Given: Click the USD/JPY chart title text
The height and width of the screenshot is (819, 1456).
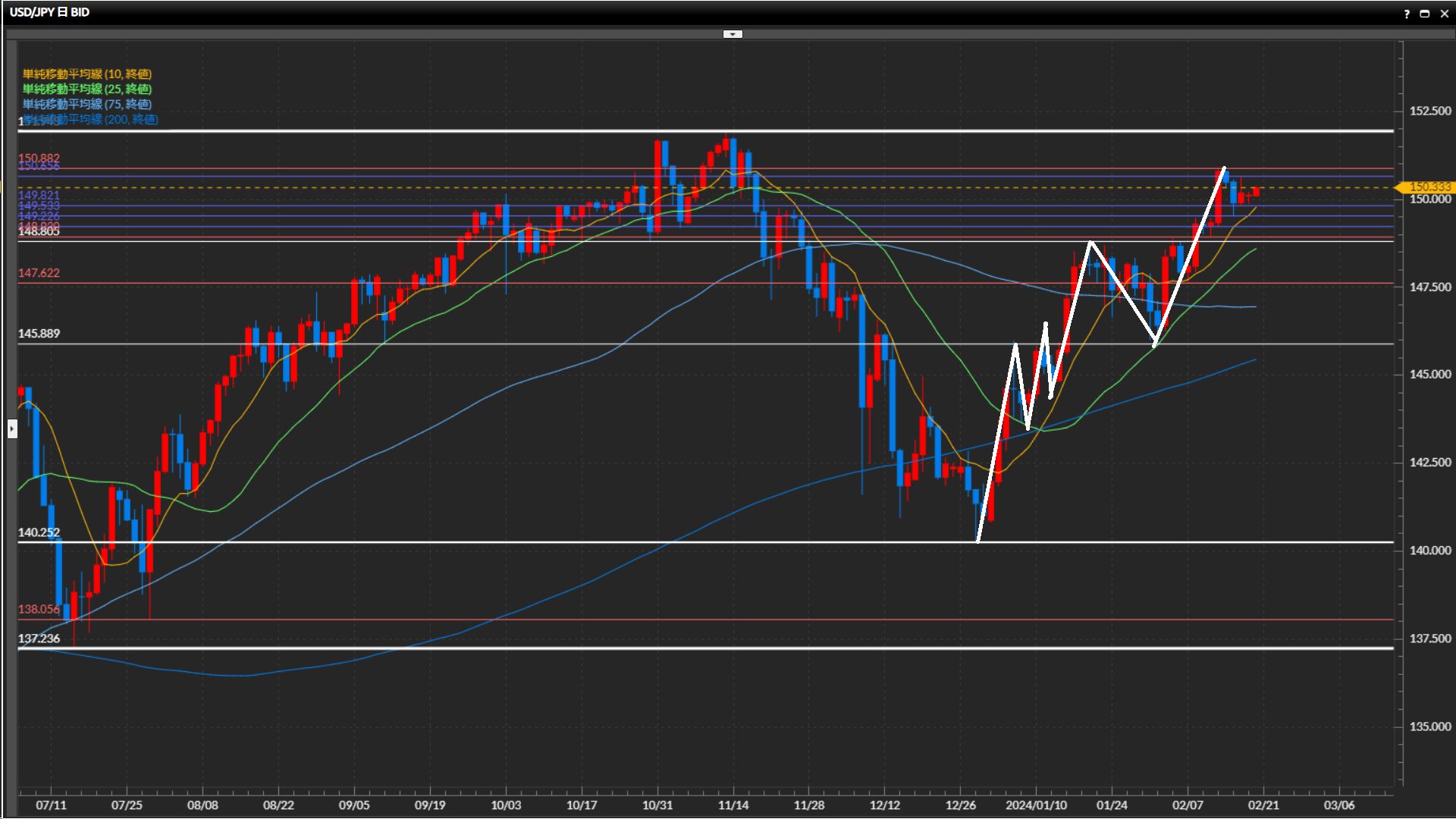Looking at the screenshot, I should click(49, 12).
